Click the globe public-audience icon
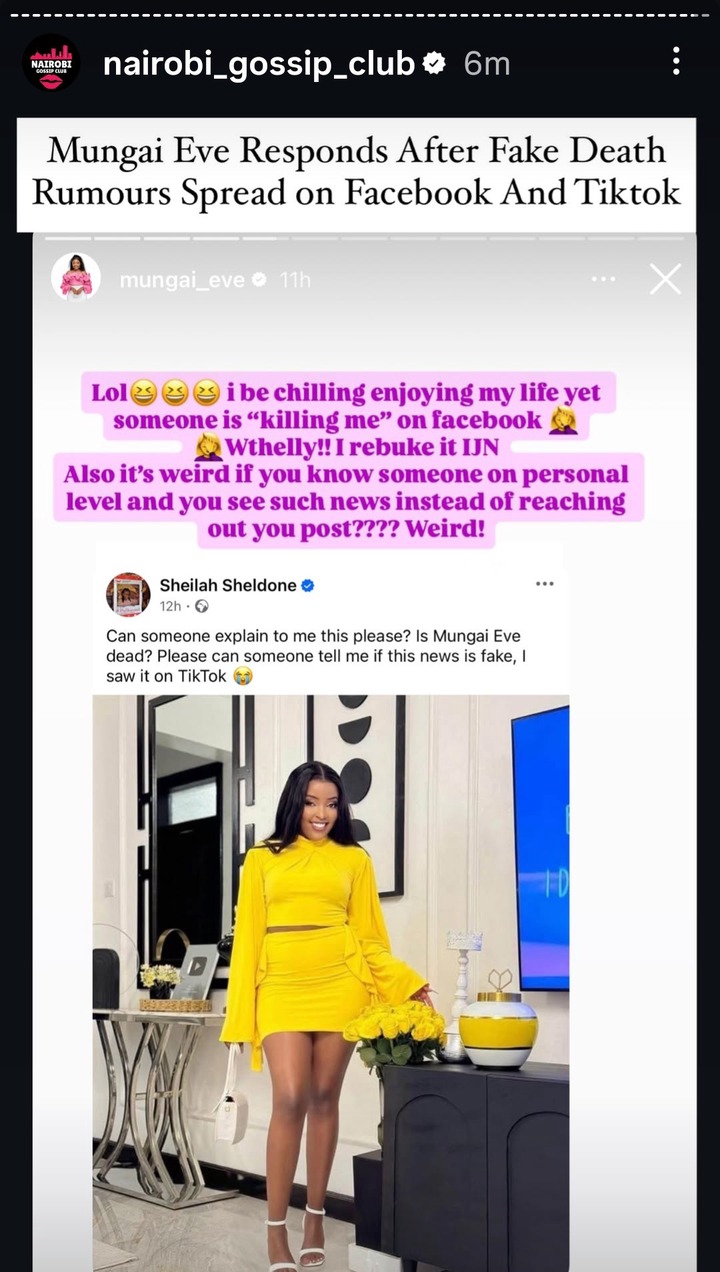This screenshot has height=1272, width=720. (201, 606)
